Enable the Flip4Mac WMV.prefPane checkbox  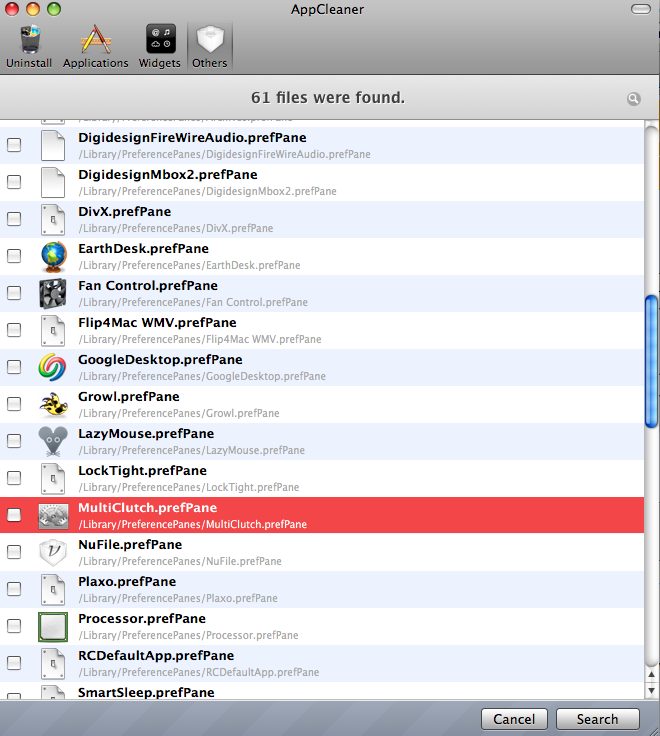tap(14, 330)
